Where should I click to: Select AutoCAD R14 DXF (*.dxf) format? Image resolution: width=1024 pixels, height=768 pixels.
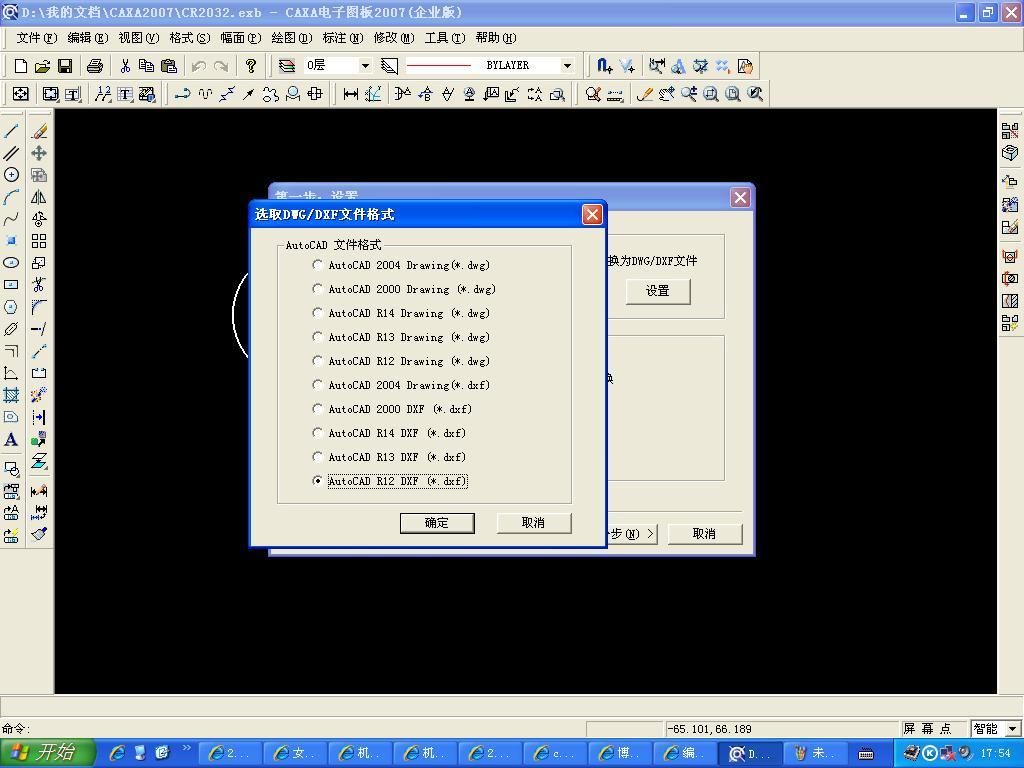pos(389,433)
